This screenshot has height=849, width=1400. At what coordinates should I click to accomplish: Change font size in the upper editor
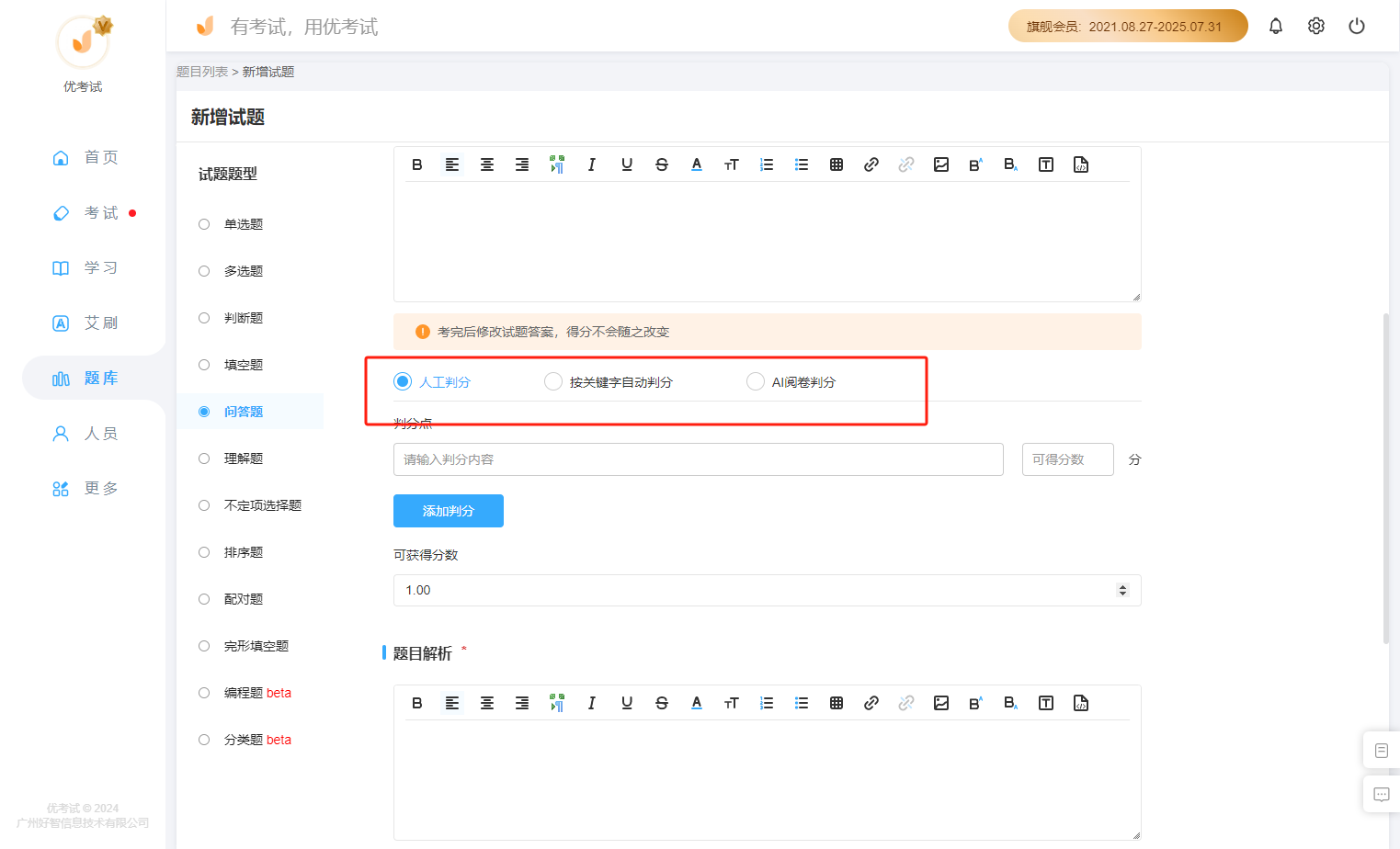coord(732,164)
